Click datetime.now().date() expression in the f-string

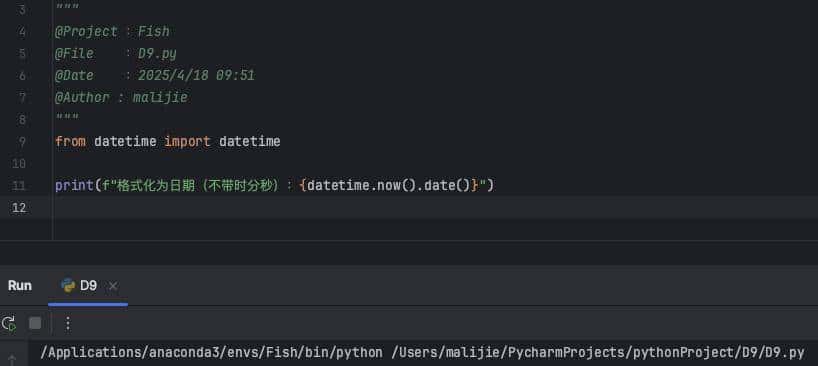pos(389,186)
